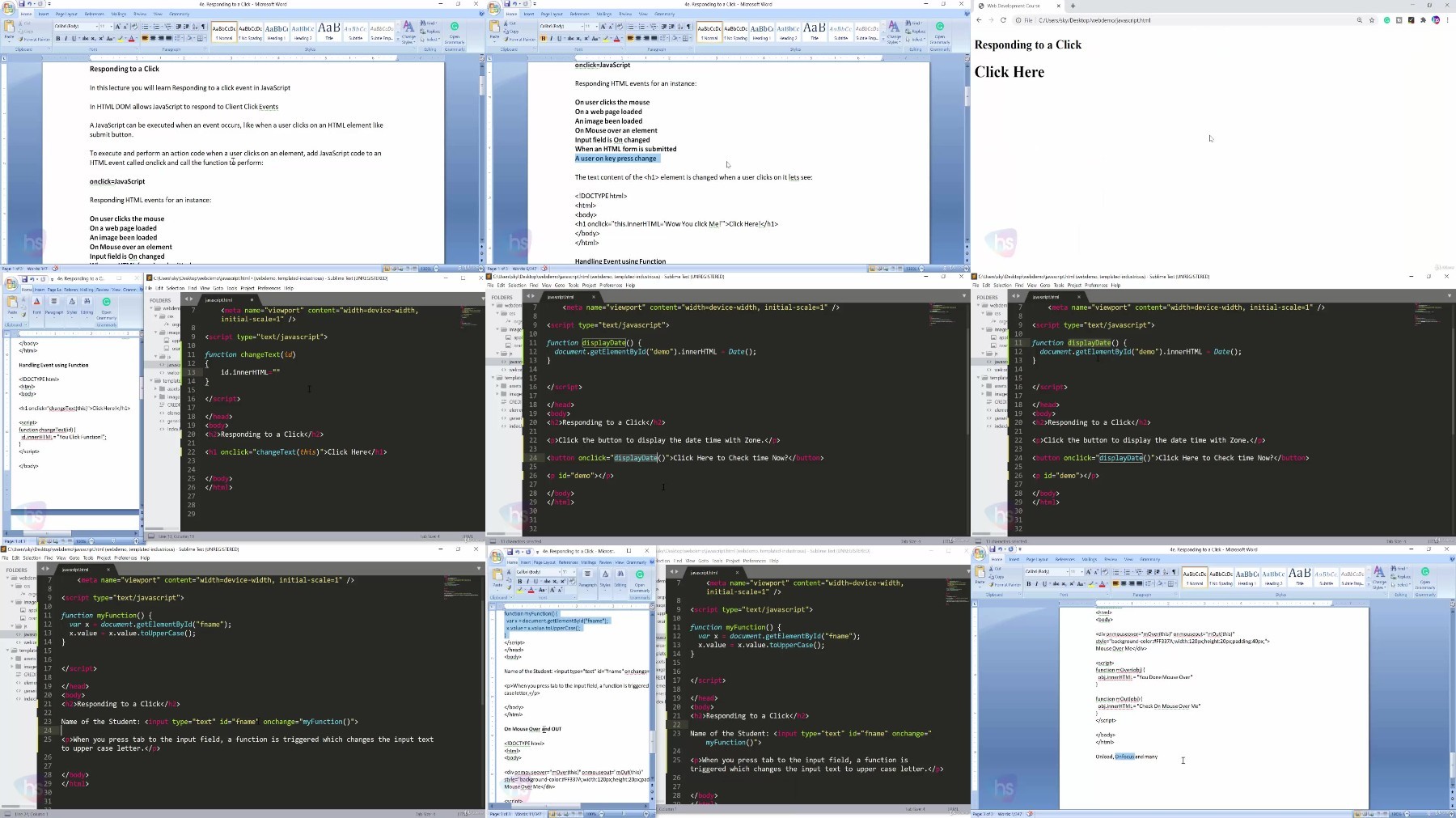
Task: Bookmark the page with Chrome's star icon
Action: (x=1372, y=19)
